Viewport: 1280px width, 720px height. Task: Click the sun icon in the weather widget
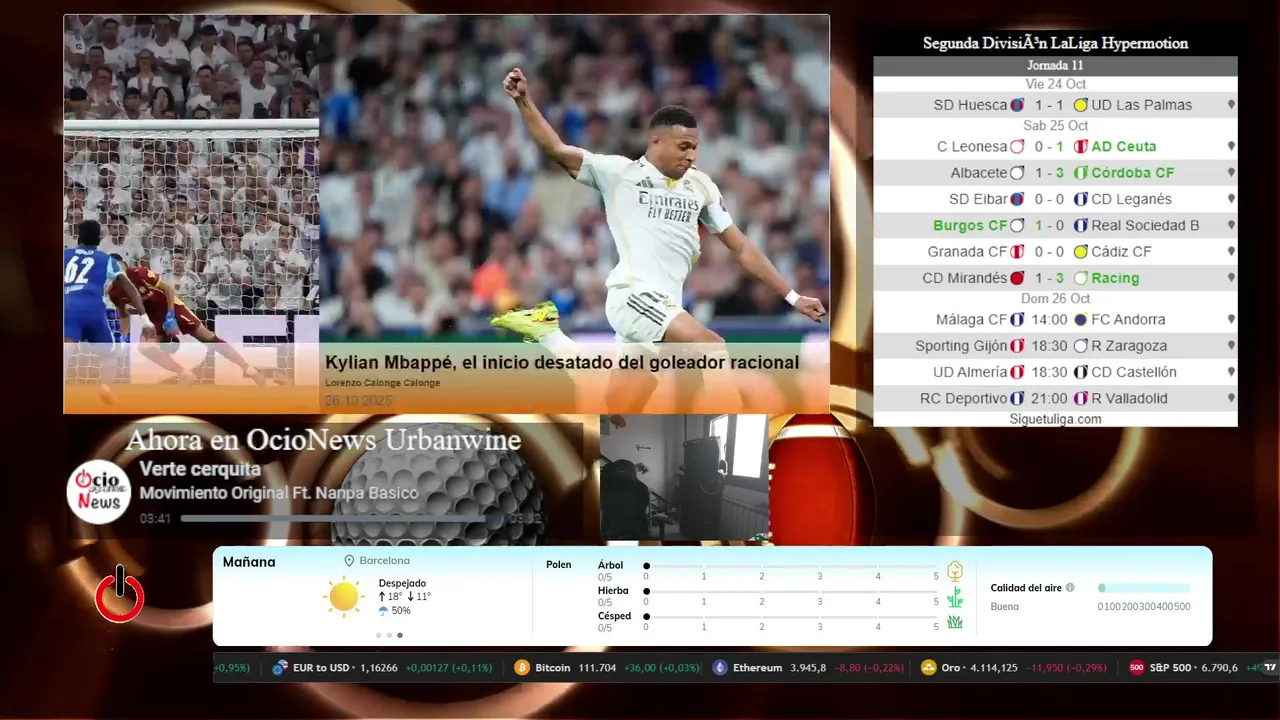tap(343, 597)
